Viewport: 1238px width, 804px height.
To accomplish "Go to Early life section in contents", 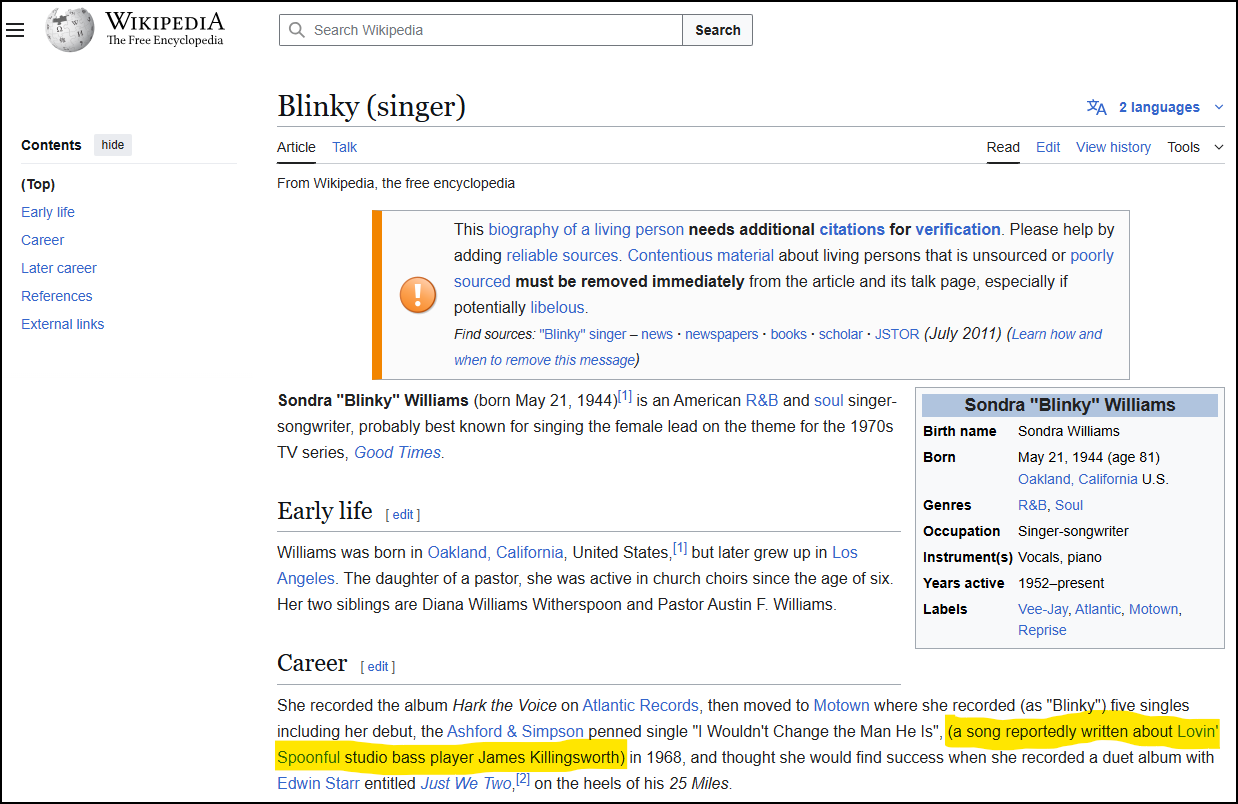I will click(48, 212).
